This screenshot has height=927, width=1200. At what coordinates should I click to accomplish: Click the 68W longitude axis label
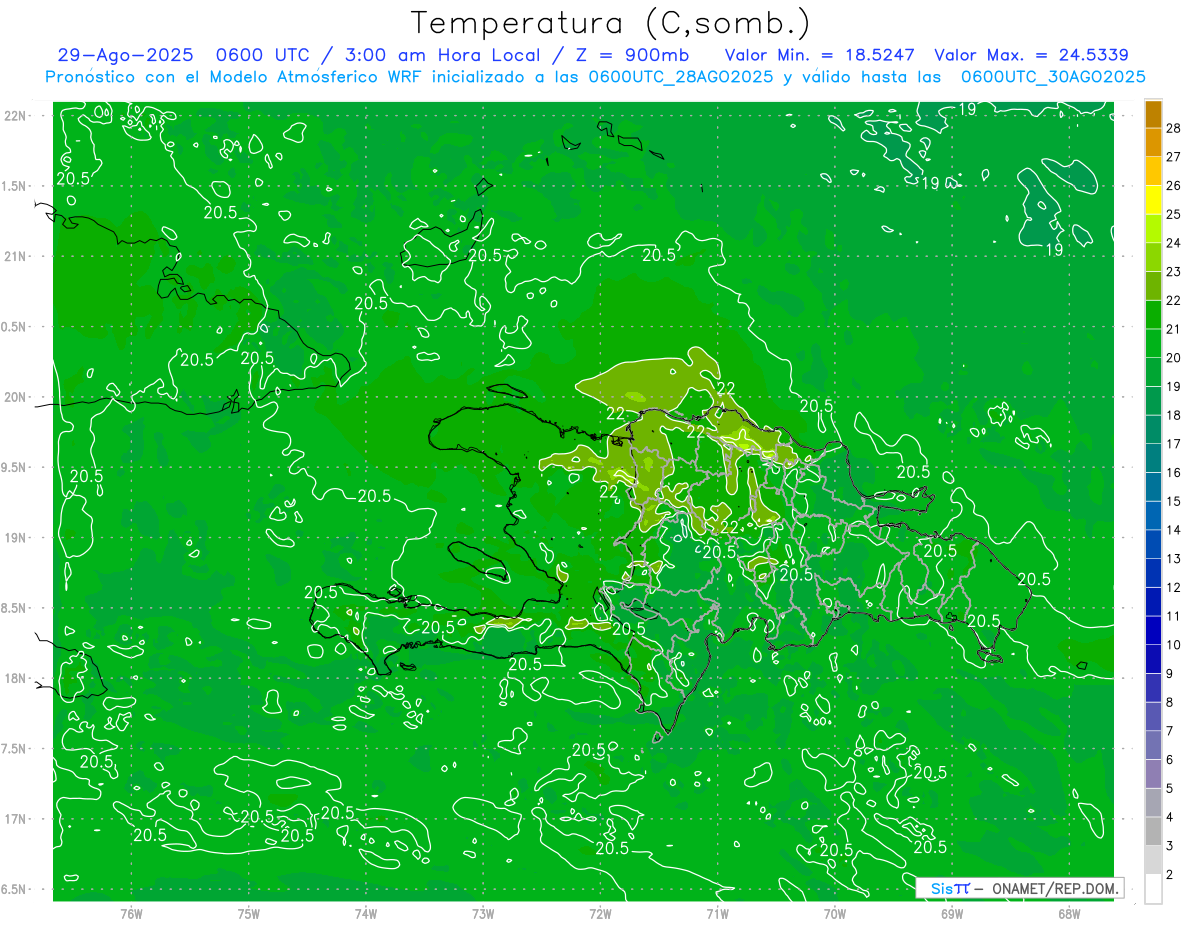[1069, 914]
